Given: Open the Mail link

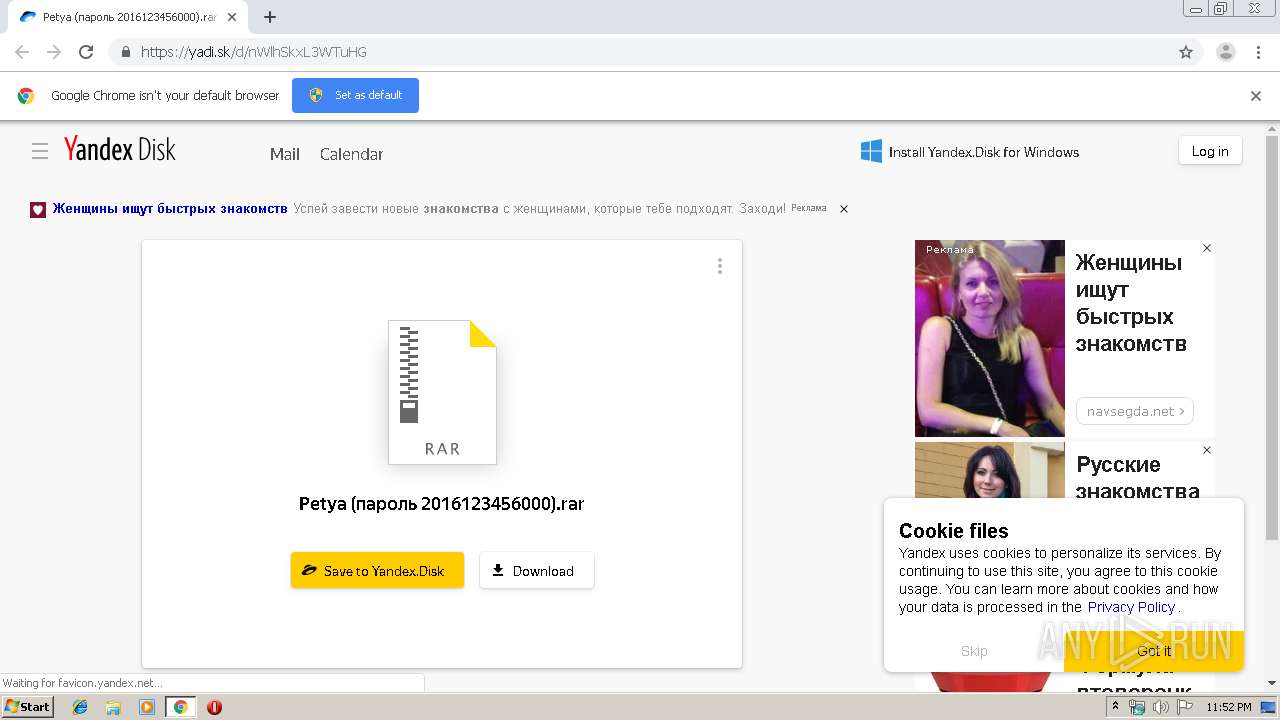Looking at the screenshot, I should coord(285,154).
